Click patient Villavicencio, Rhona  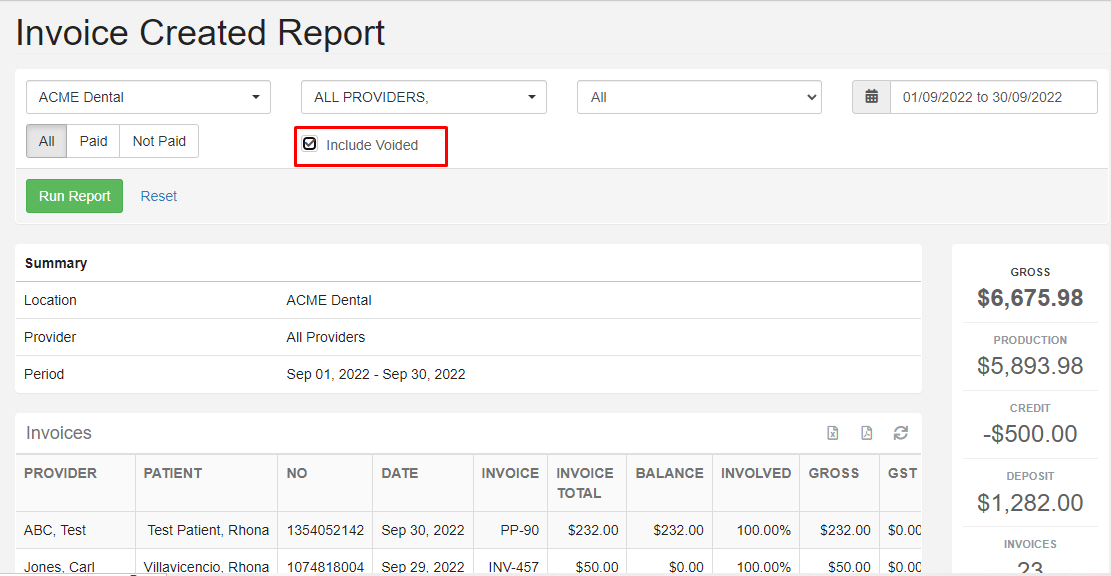click(206, 567)
